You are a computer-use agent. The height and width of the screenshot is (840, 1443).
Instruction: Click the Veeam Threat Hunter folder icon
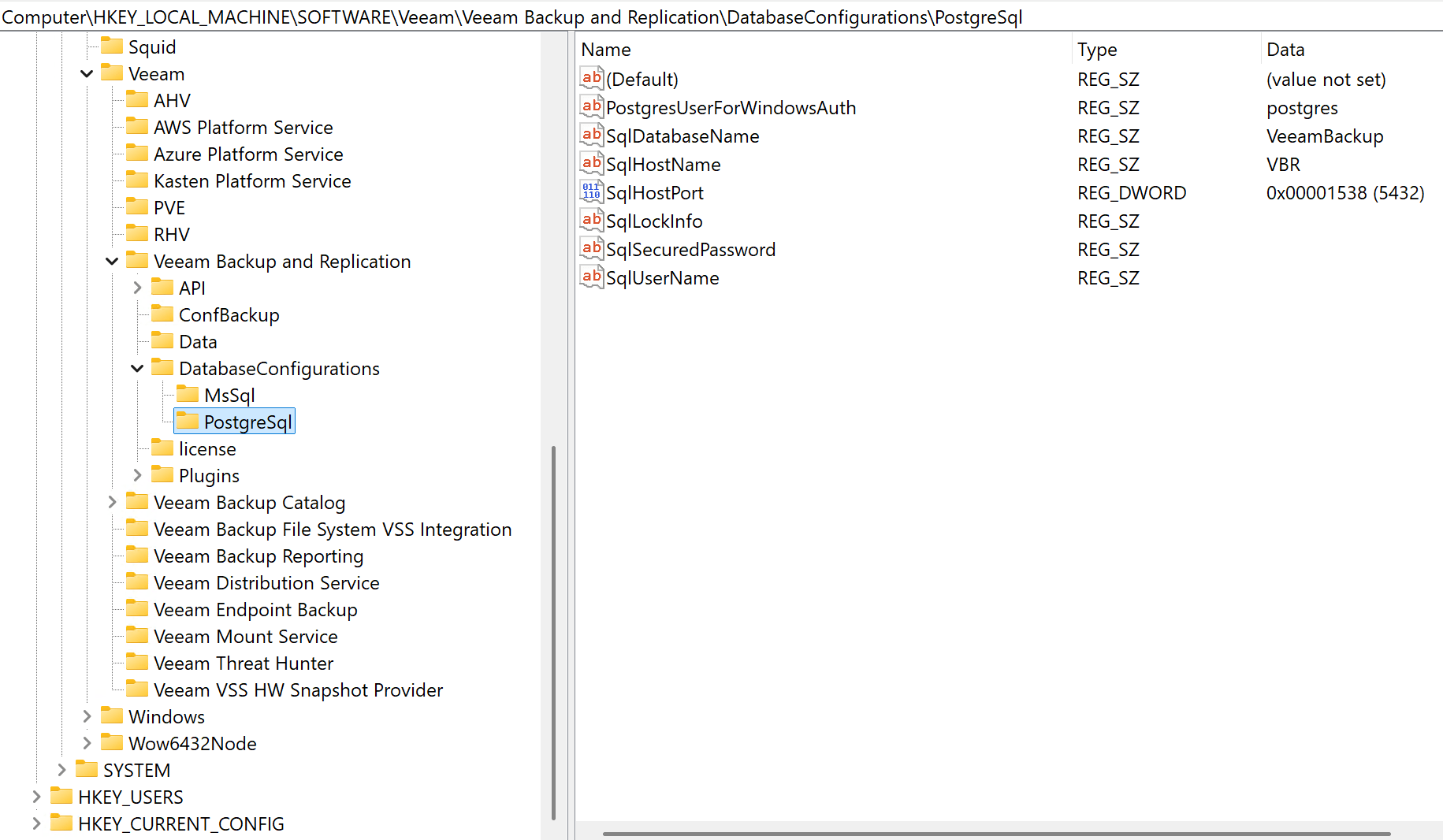pos(137,662)
